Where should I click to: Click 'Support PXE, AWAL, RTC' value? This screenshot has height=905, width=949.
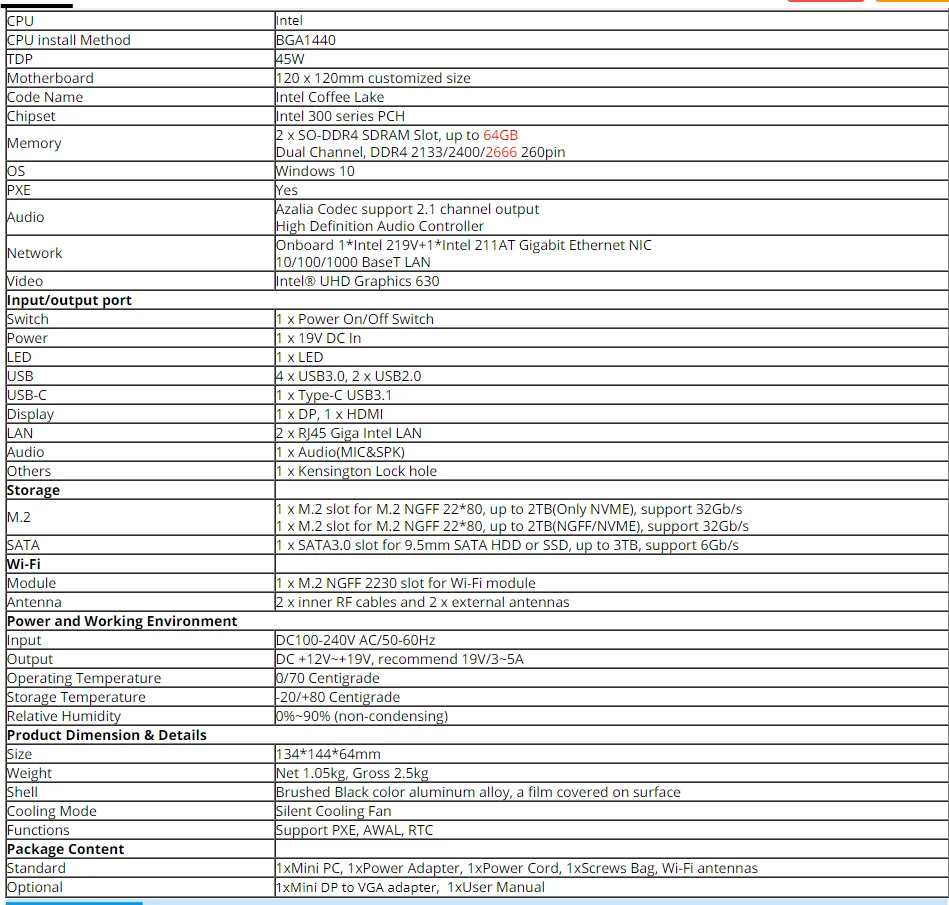(x=355, y=830)
